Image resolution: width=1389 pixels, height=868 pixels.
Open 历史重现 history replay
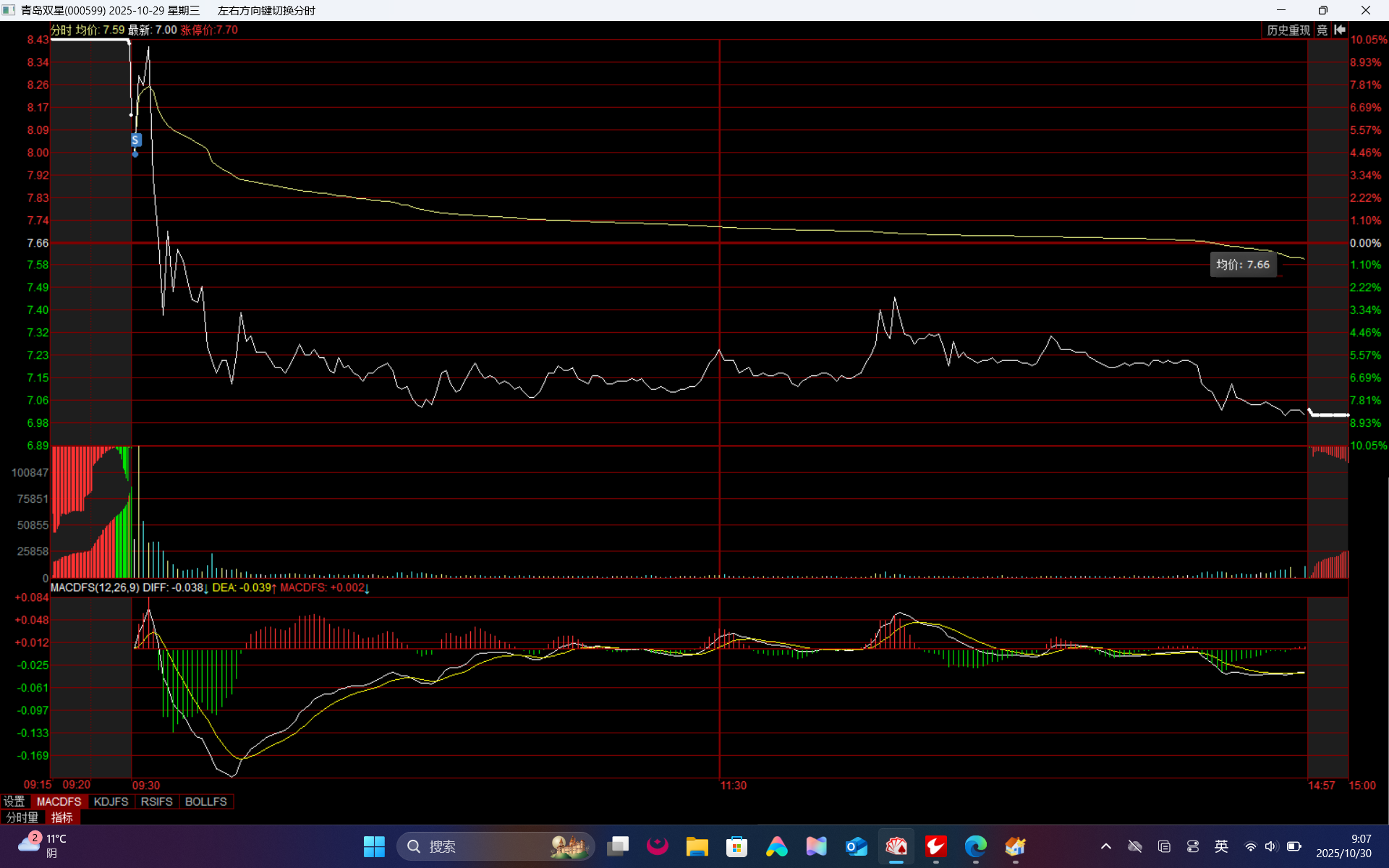point(1288,30)
